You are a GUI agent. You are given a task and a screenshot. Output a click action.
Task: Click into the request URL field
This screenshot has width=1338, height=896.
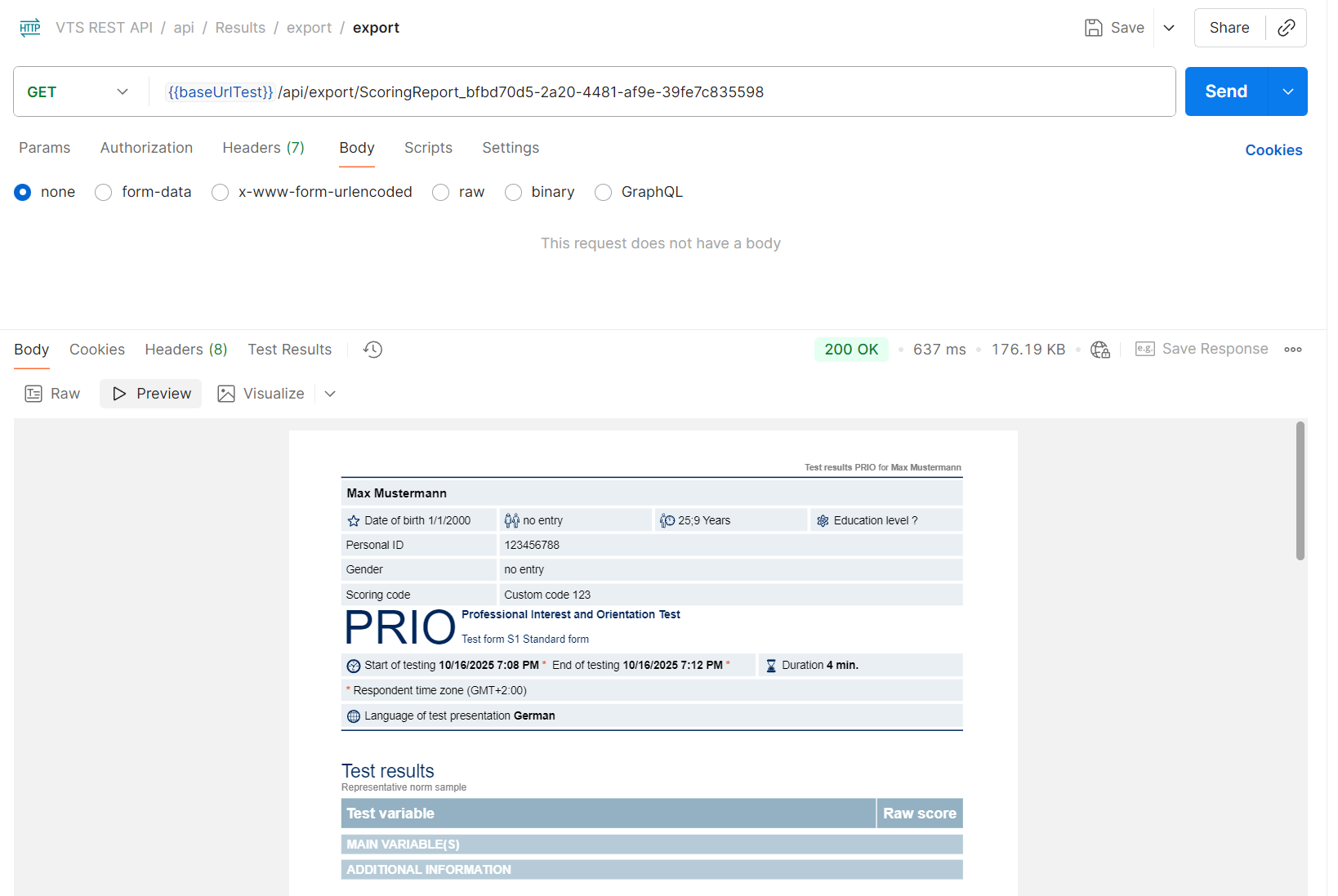653,92
